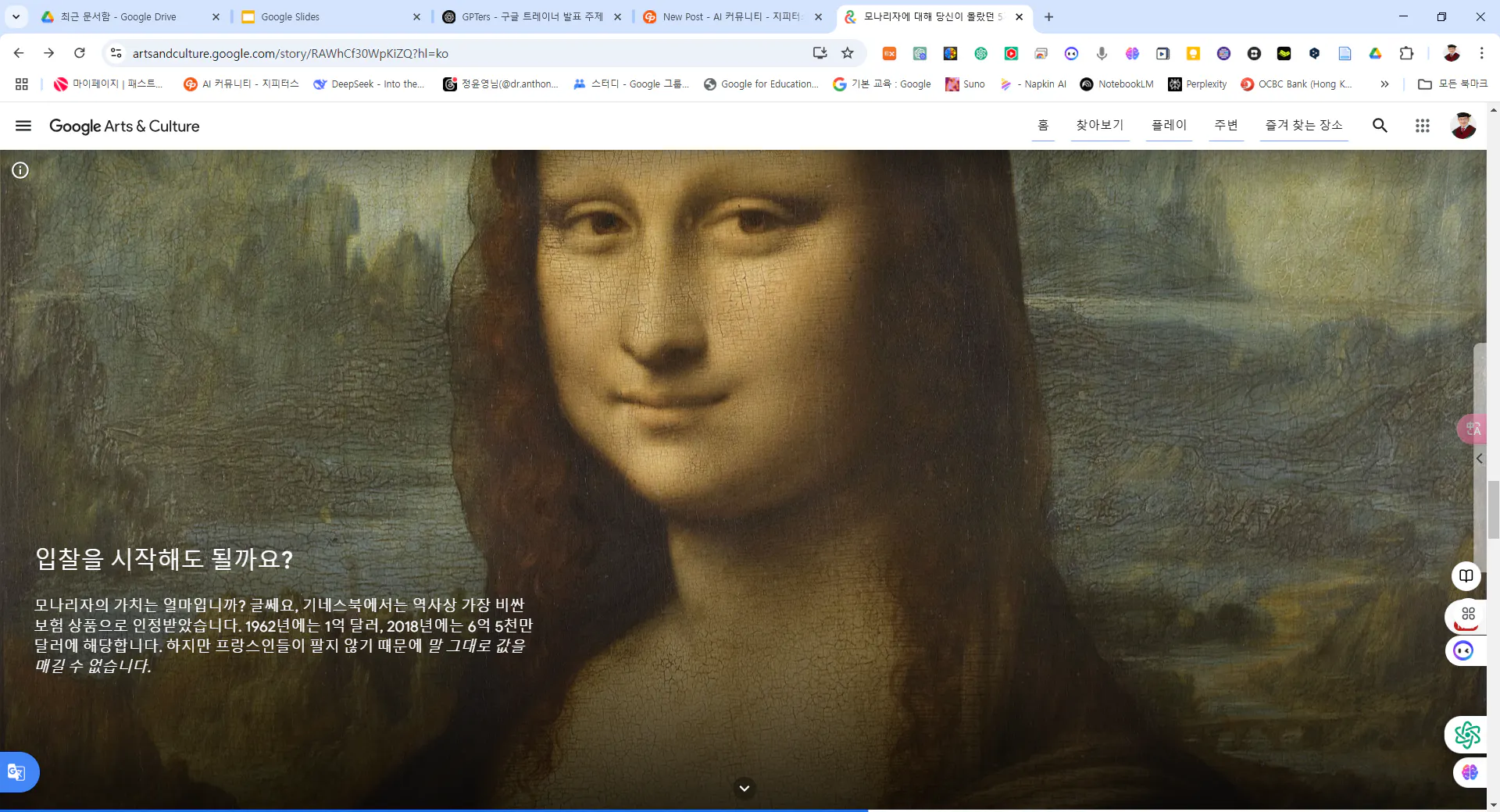This screenshot has height=812, width=1500.
Task: Open a new tab with the plus button
Action: (1048, 16)
